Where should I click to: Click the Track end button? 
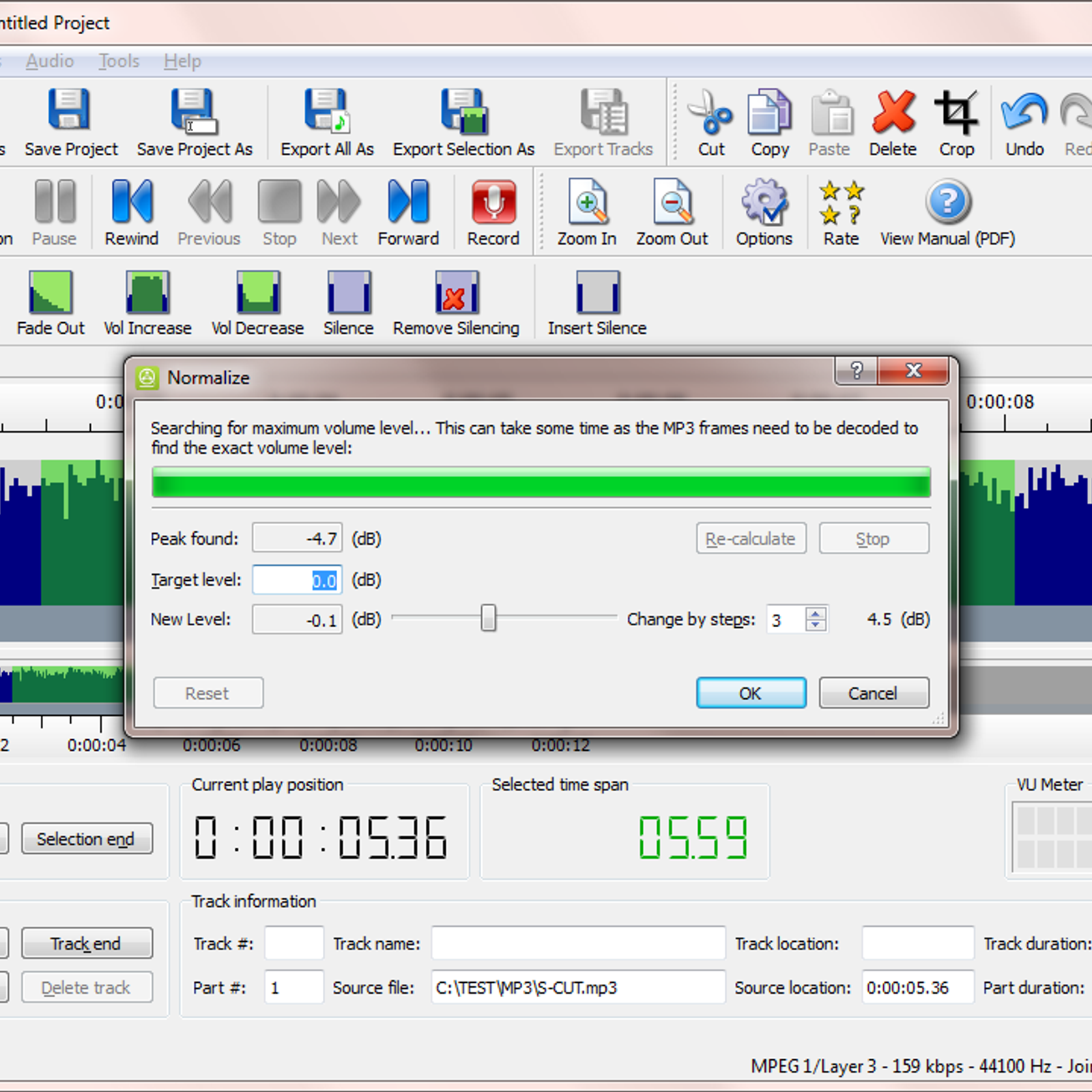click(x=87, y=943)
